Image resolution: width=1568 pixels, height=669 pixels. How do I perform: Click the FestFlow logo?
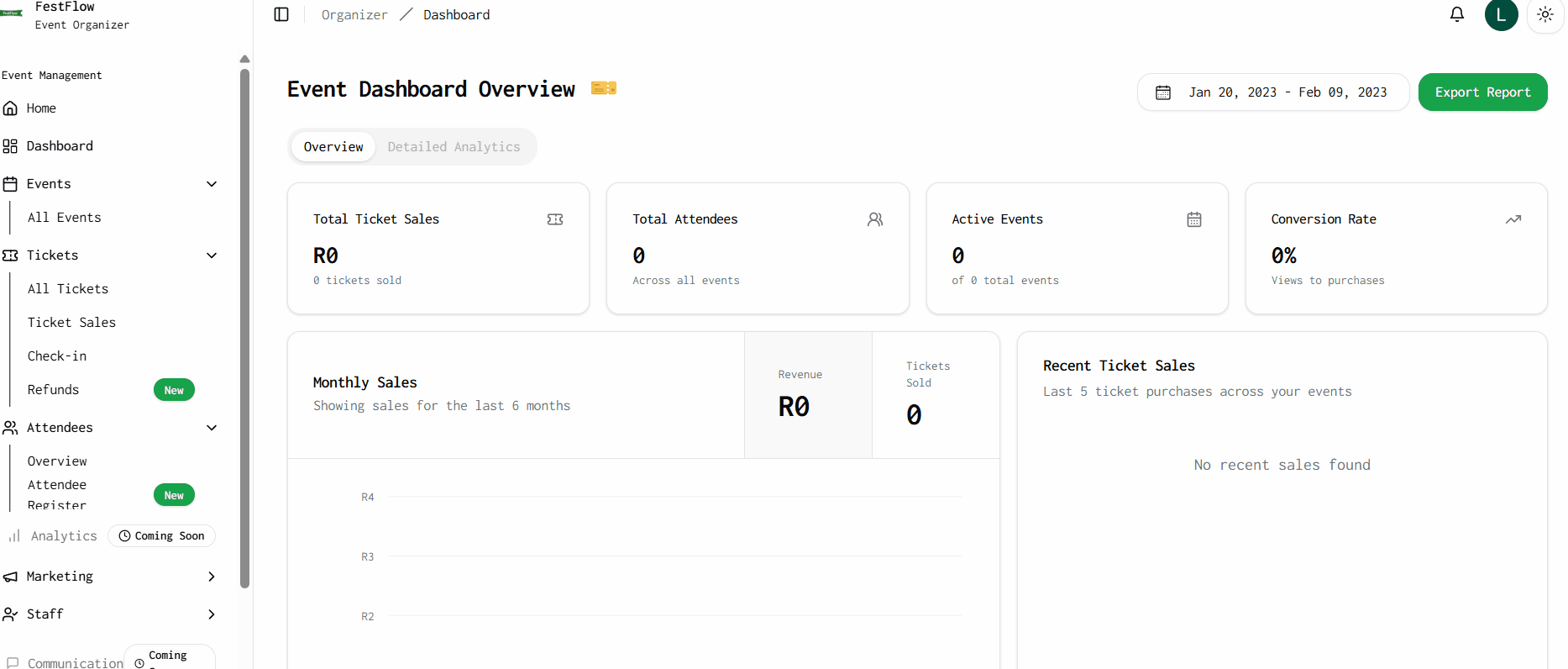12,13
